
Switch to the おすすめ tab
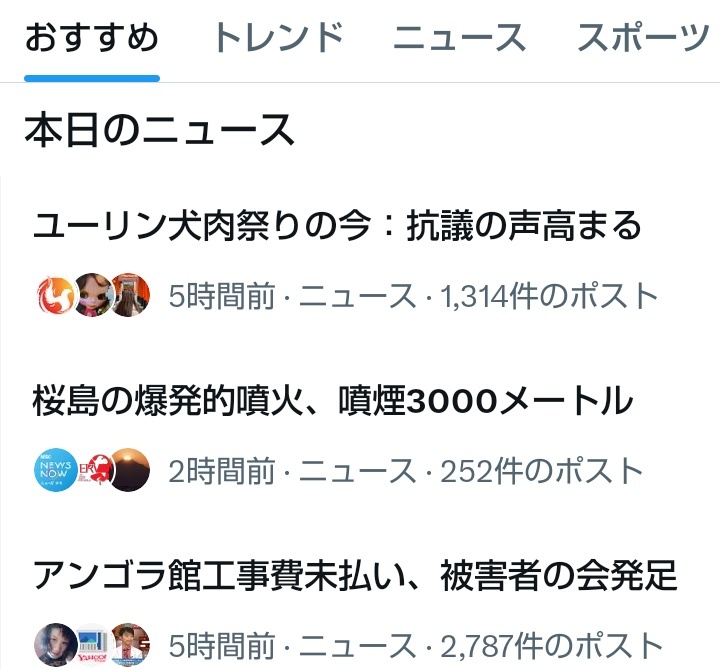click(x=92, y=39)
